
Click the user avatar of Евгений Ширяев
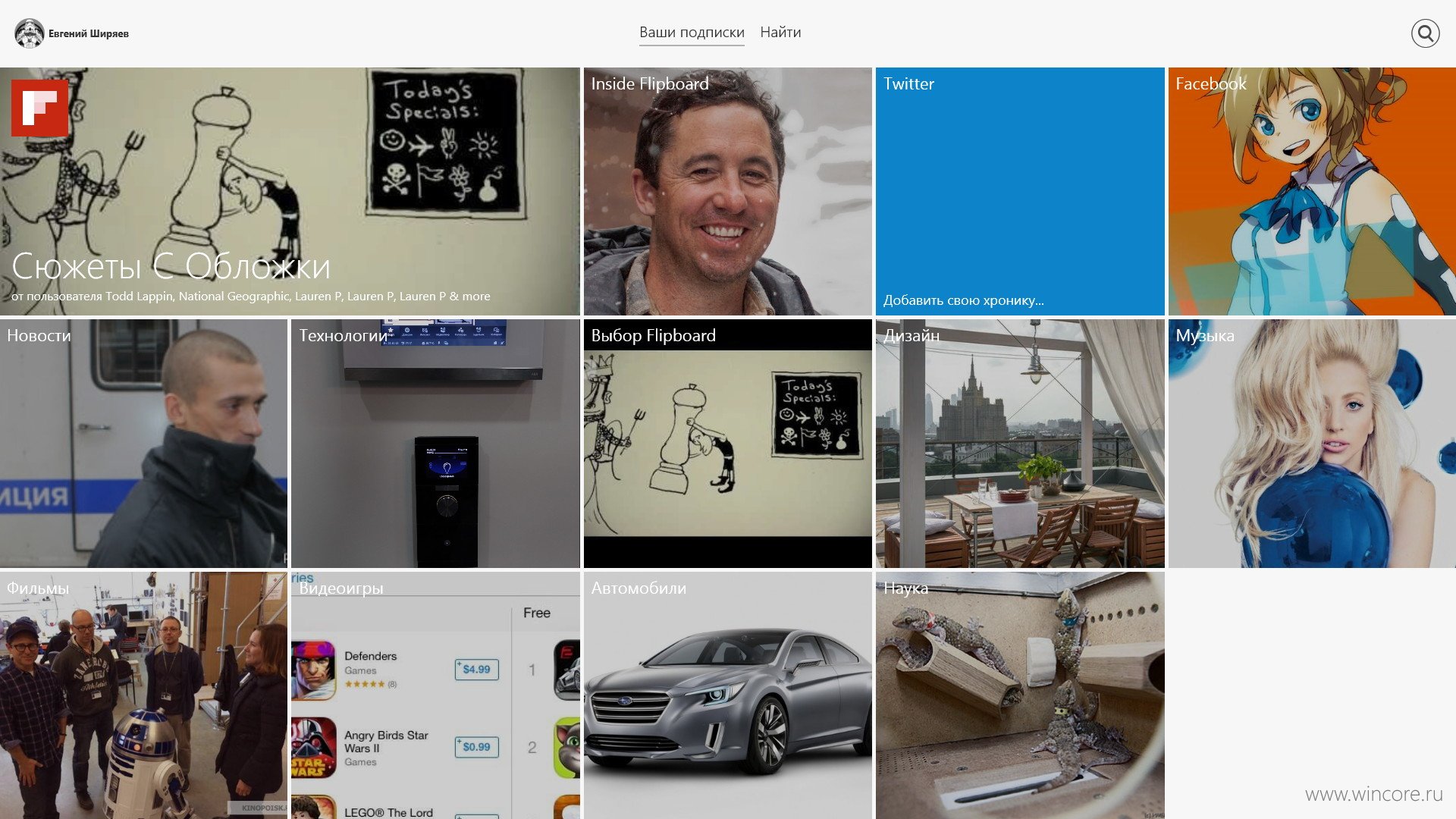click(29, 33)
